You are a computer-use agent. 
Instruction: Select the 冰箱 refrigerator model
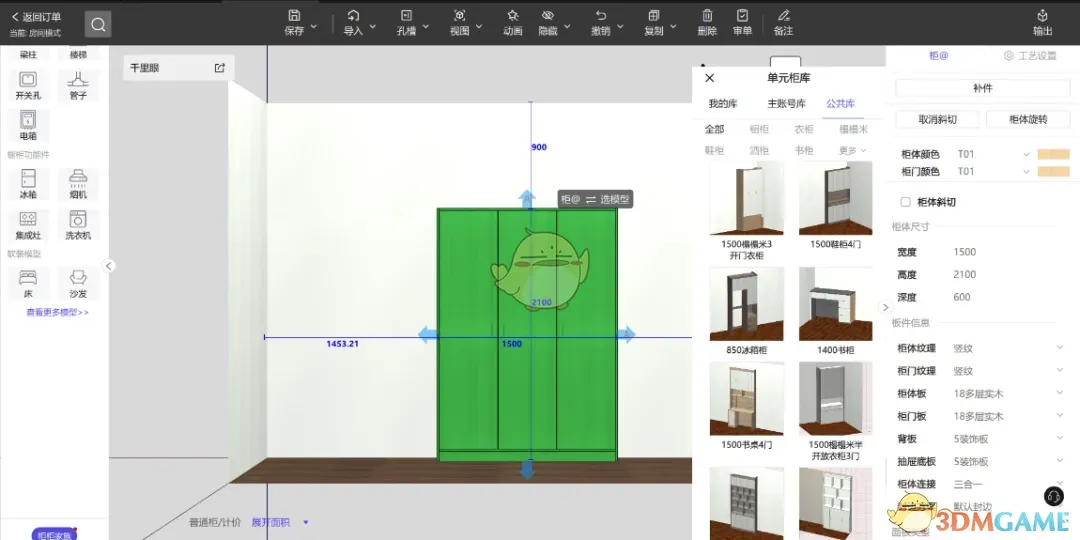[28, 185]
